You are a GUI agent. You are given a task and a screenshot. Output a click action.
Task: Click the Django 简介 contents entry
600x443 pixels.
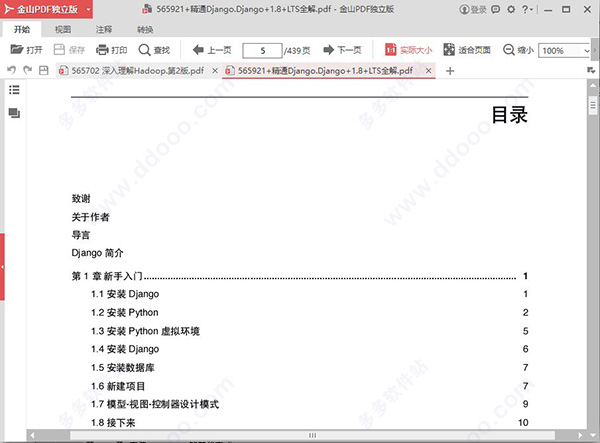tap(97, 253)
